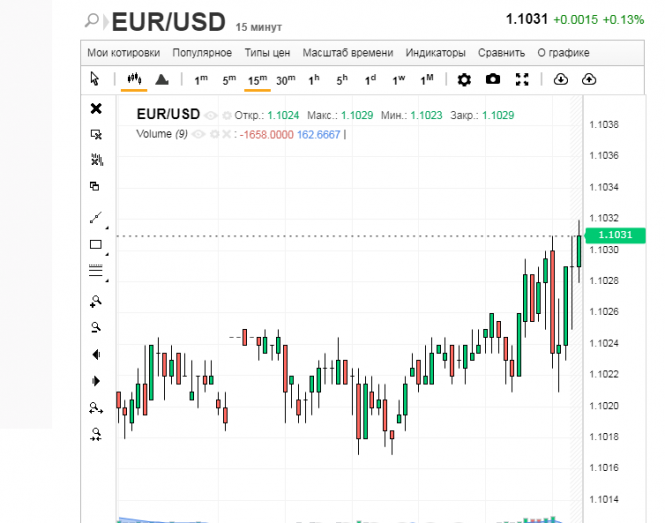
Task: Switch to the area (mountain) chart type
Action: point(162,79)
